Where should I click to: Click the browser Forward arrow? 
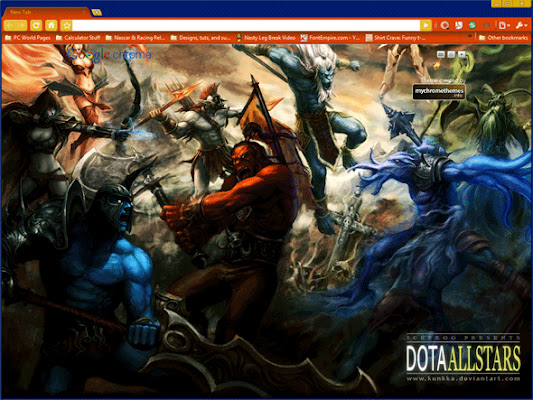pos(21,25)
